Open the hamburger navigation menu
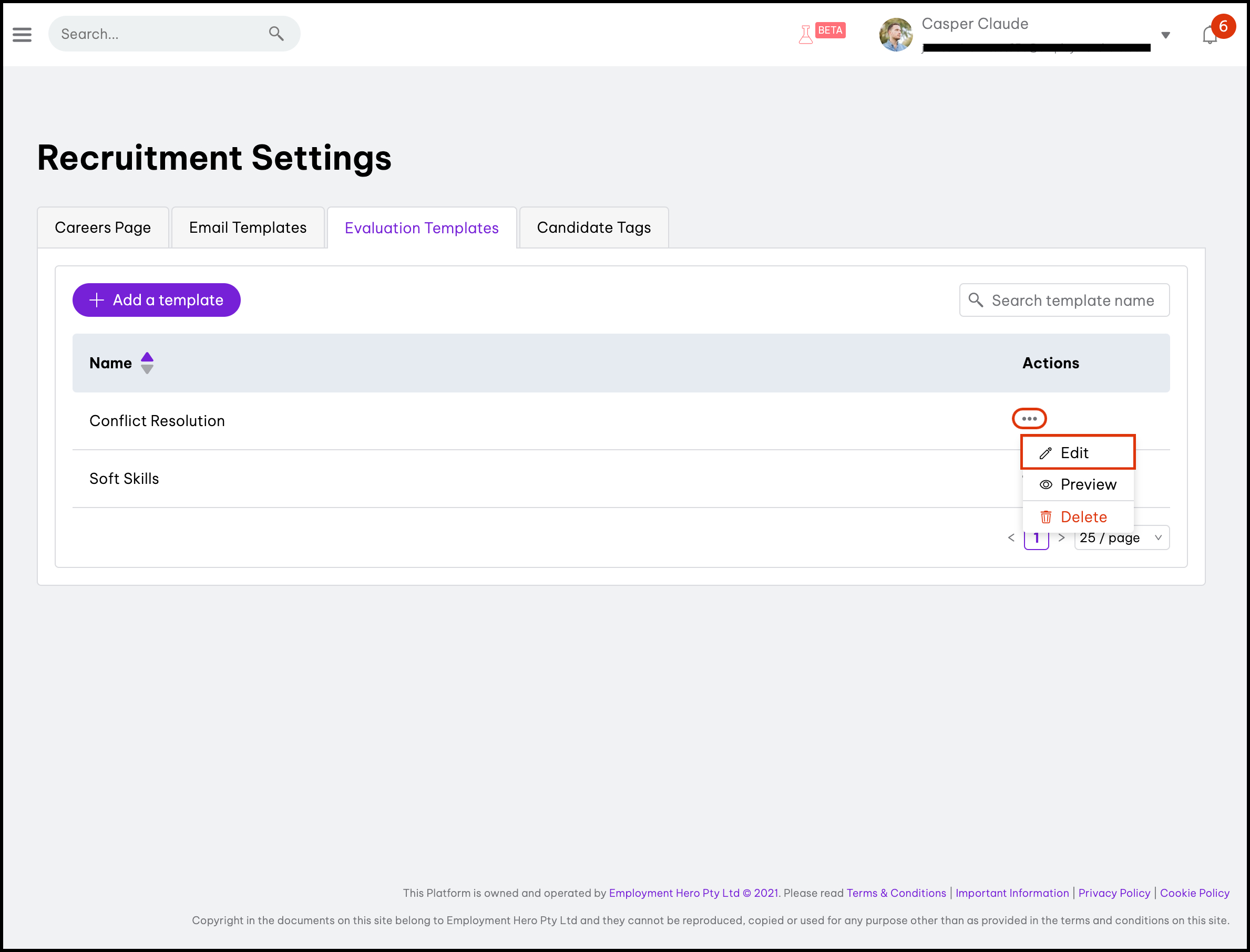 pyautogui.click(x=22, y=35)
